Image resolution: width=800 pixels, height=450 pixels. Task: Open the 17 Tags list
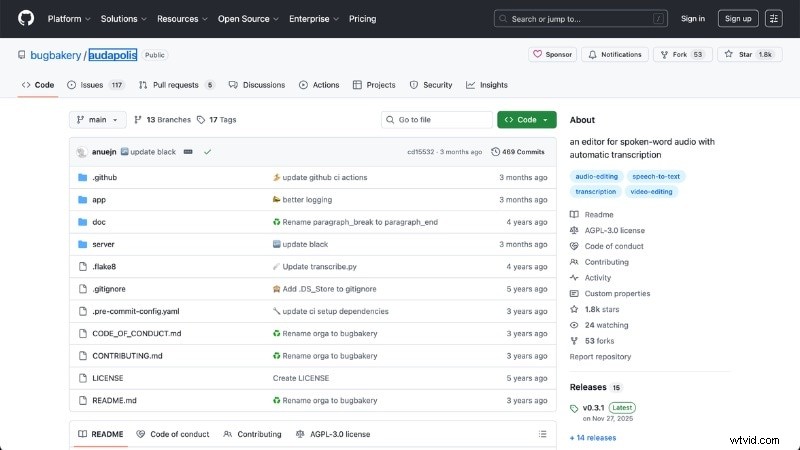[217, 120]
